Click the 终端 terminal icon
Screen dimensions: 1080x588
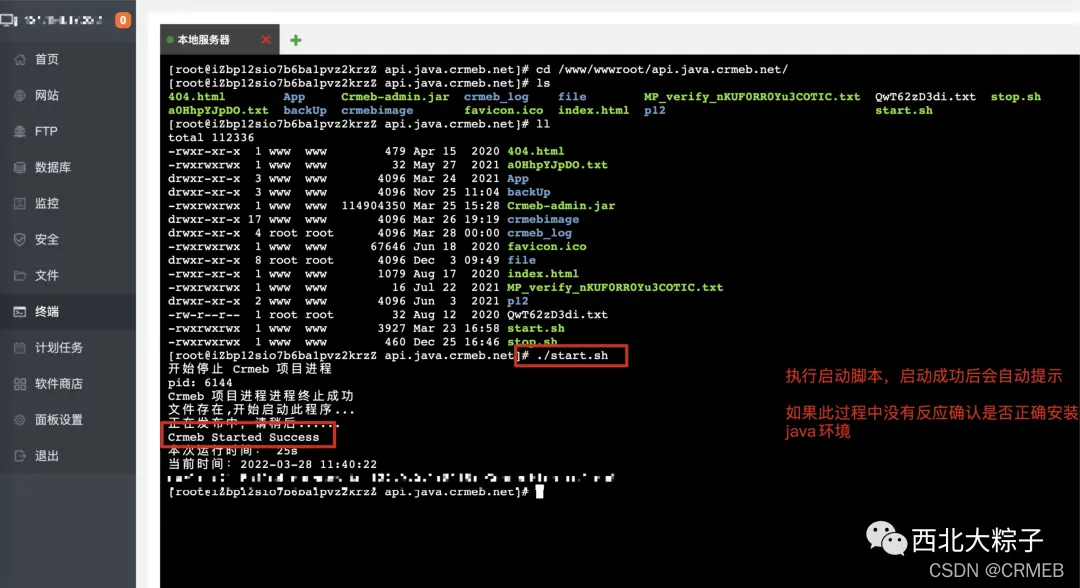coord(20,312)
